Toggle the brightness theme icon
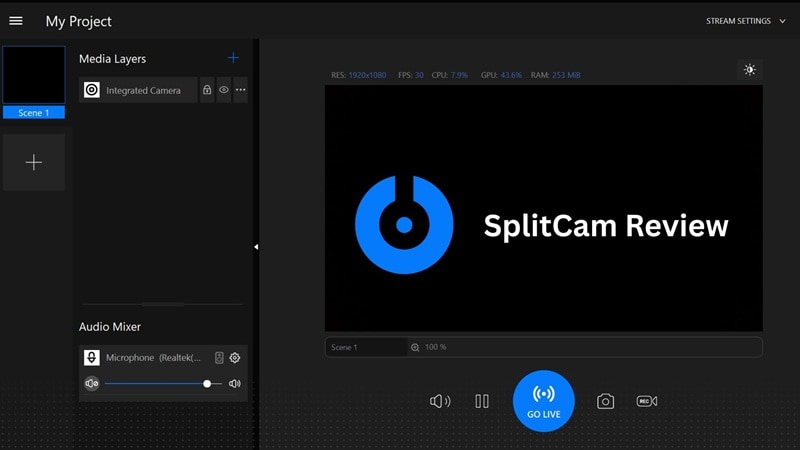Screen dimensions: 800x450 coord(749,69)
